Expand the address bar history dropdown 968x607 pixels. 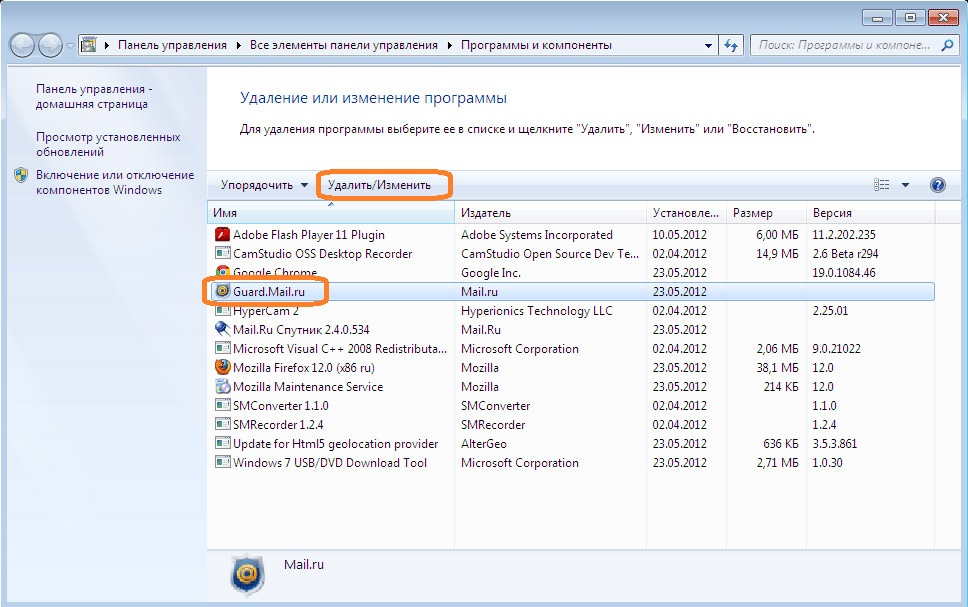click(708, 45)
